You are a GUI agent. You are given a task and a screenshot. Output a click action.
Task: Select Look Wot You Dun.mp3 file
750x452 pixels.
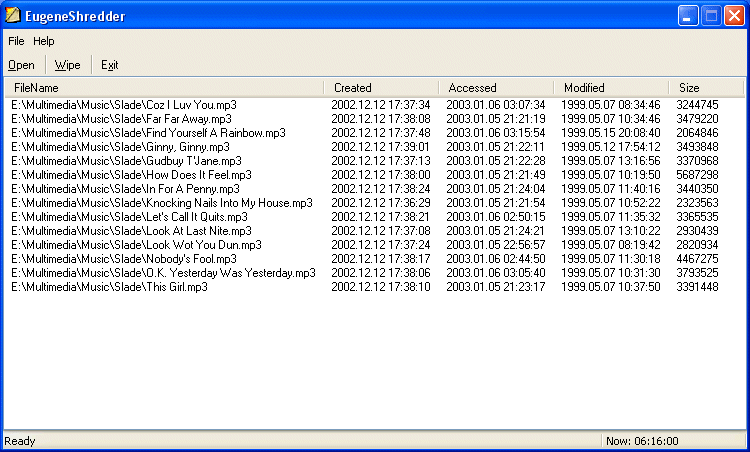point(136,245)
